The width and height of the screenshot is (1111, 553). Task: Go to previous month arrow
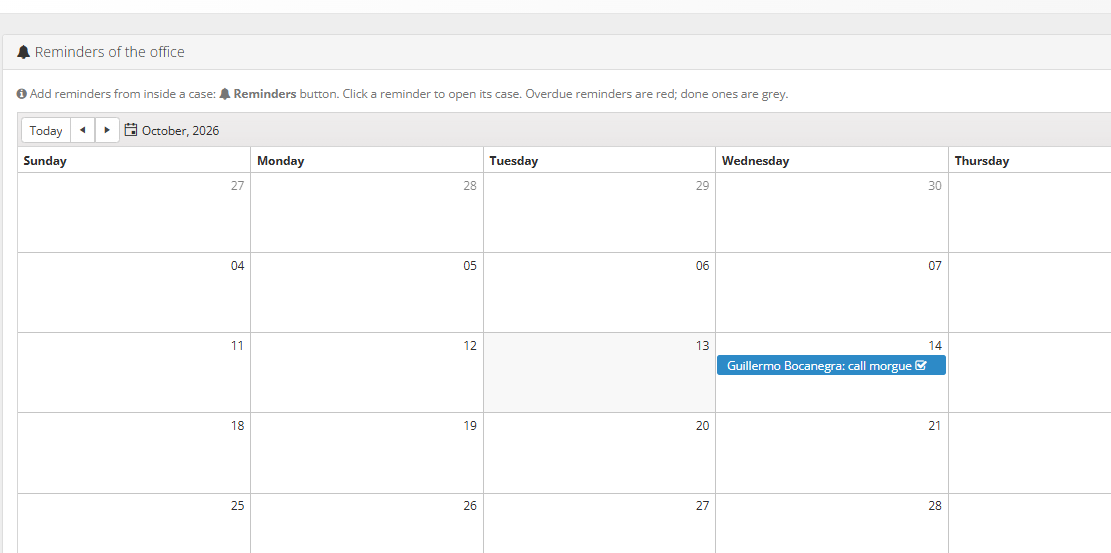coord(83,130)
